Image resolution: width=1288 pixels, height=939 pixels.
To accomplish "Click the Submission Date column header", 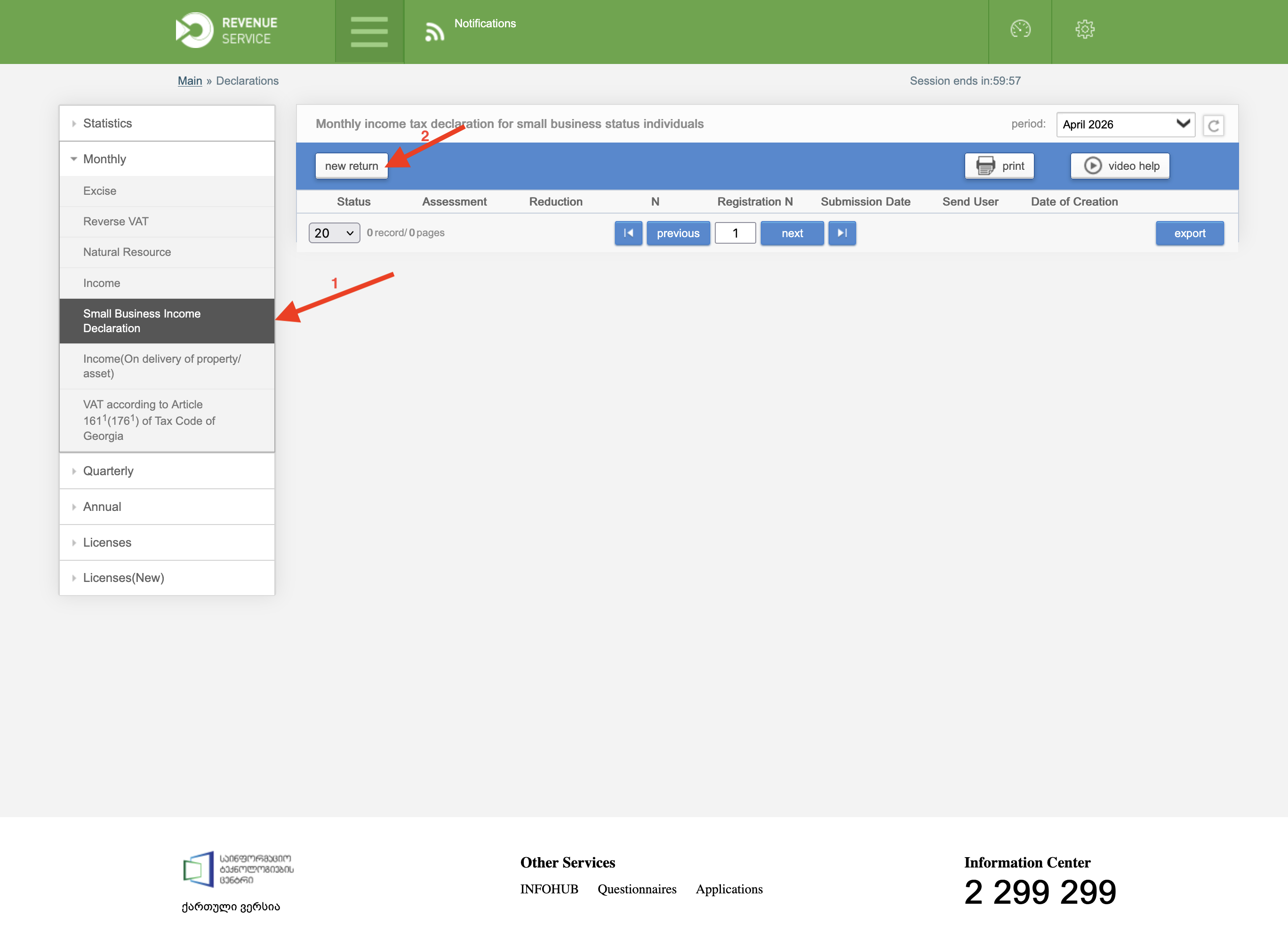I will (865, 202).
